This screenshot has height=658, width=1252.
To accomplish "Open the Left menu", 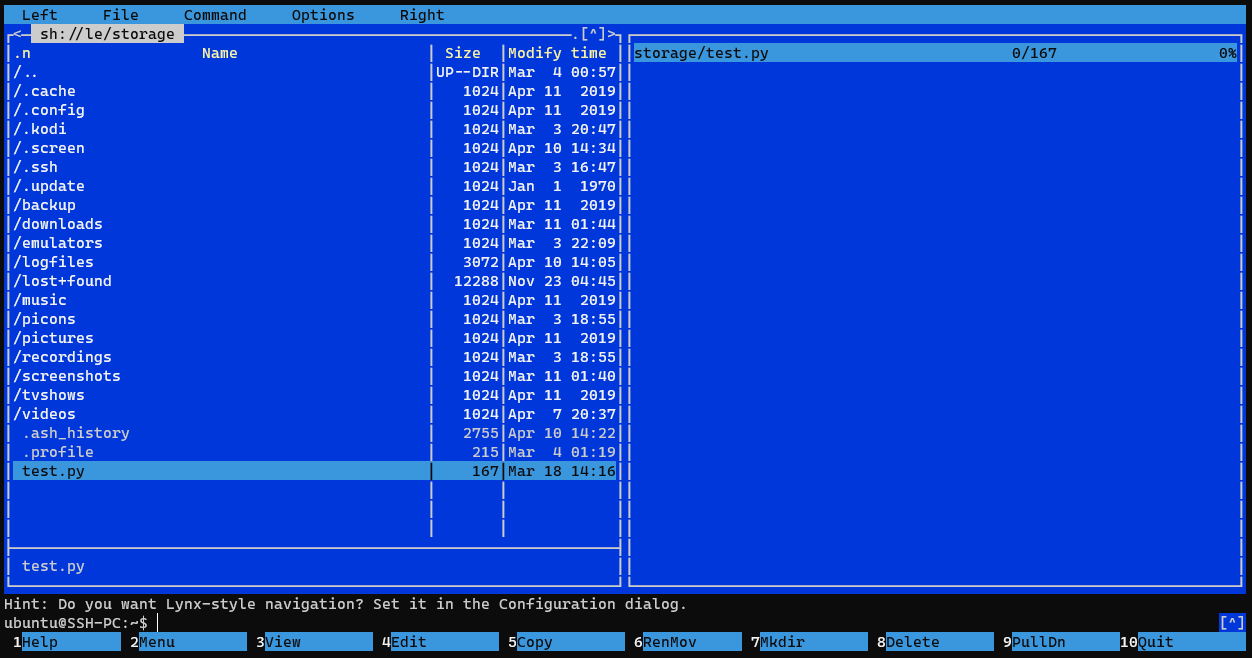I will [x=39, y=15].
